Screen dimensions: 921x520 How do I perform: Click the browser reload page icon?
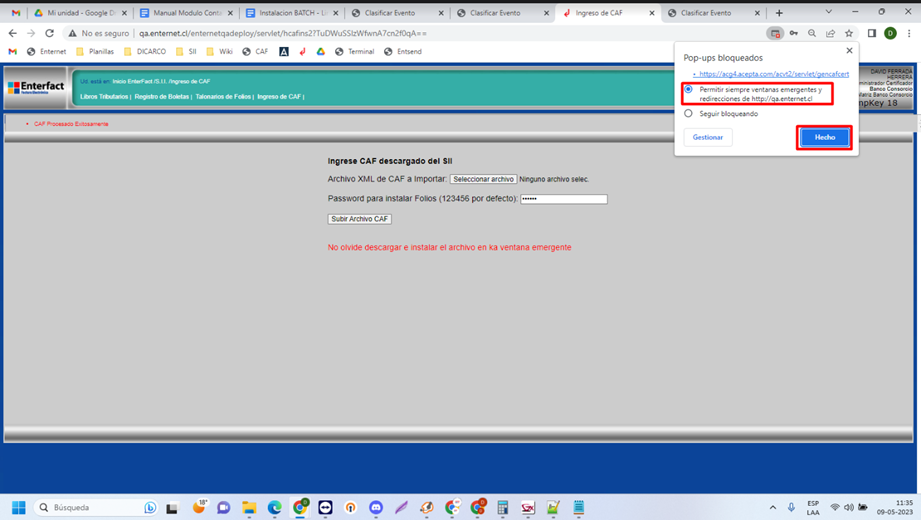click(x=49, y=33)
